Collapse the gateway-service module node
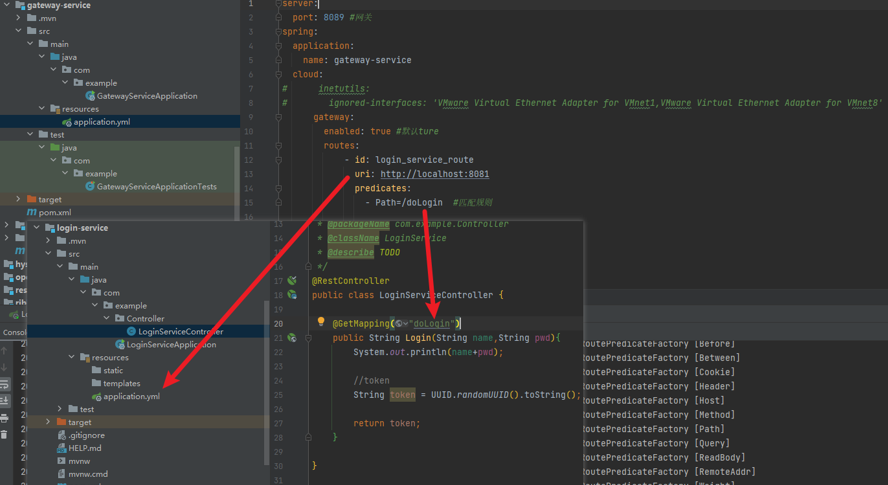Screen dimensions: 888x485 coord(7,5)
